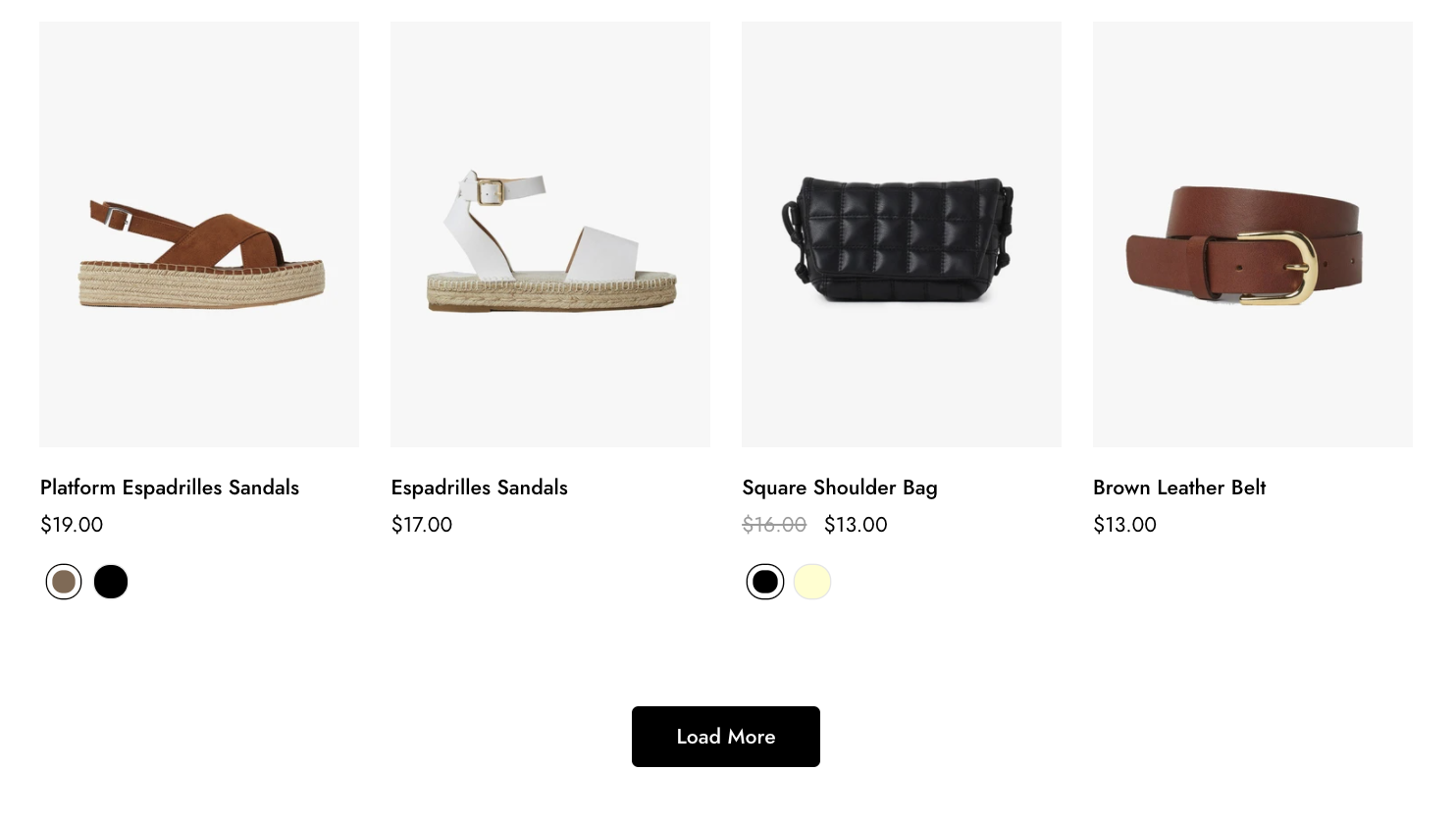The height and width of the screenshot is (822, 1456).
Task: Open the white espadrilles sandal image
Action: click(x=550, y=235)
